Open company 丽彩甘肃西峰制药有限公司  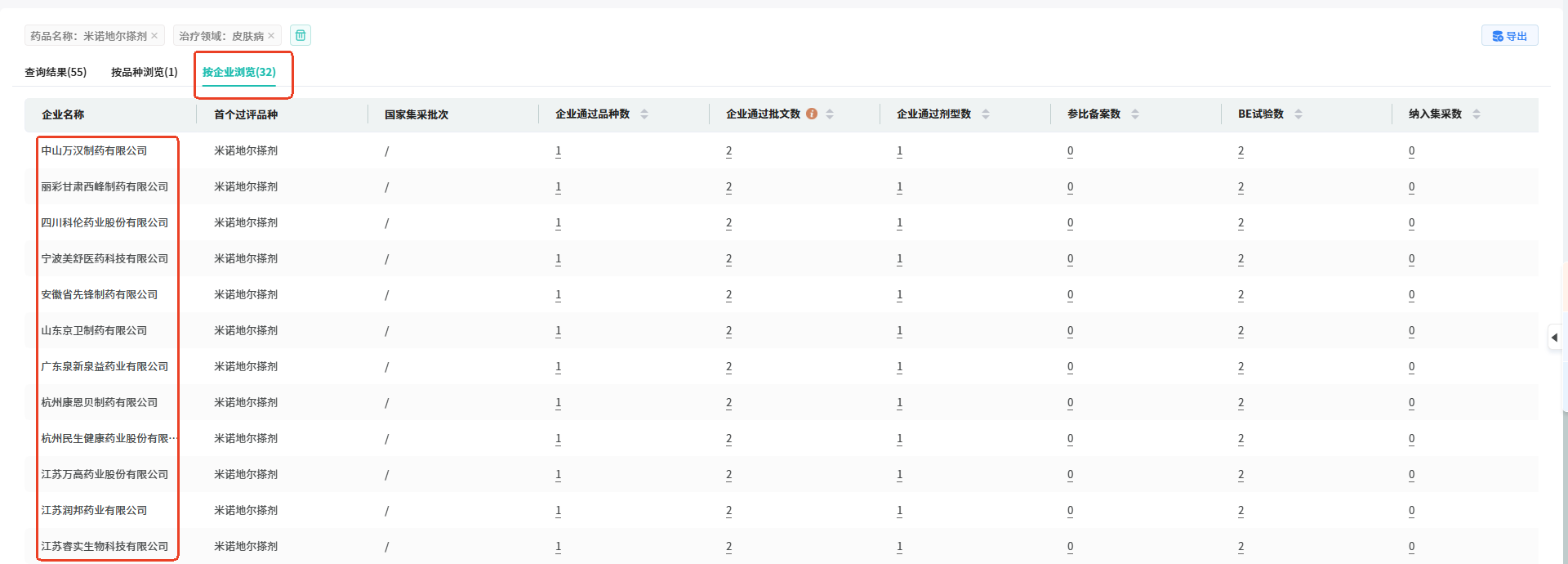point(105,186)
